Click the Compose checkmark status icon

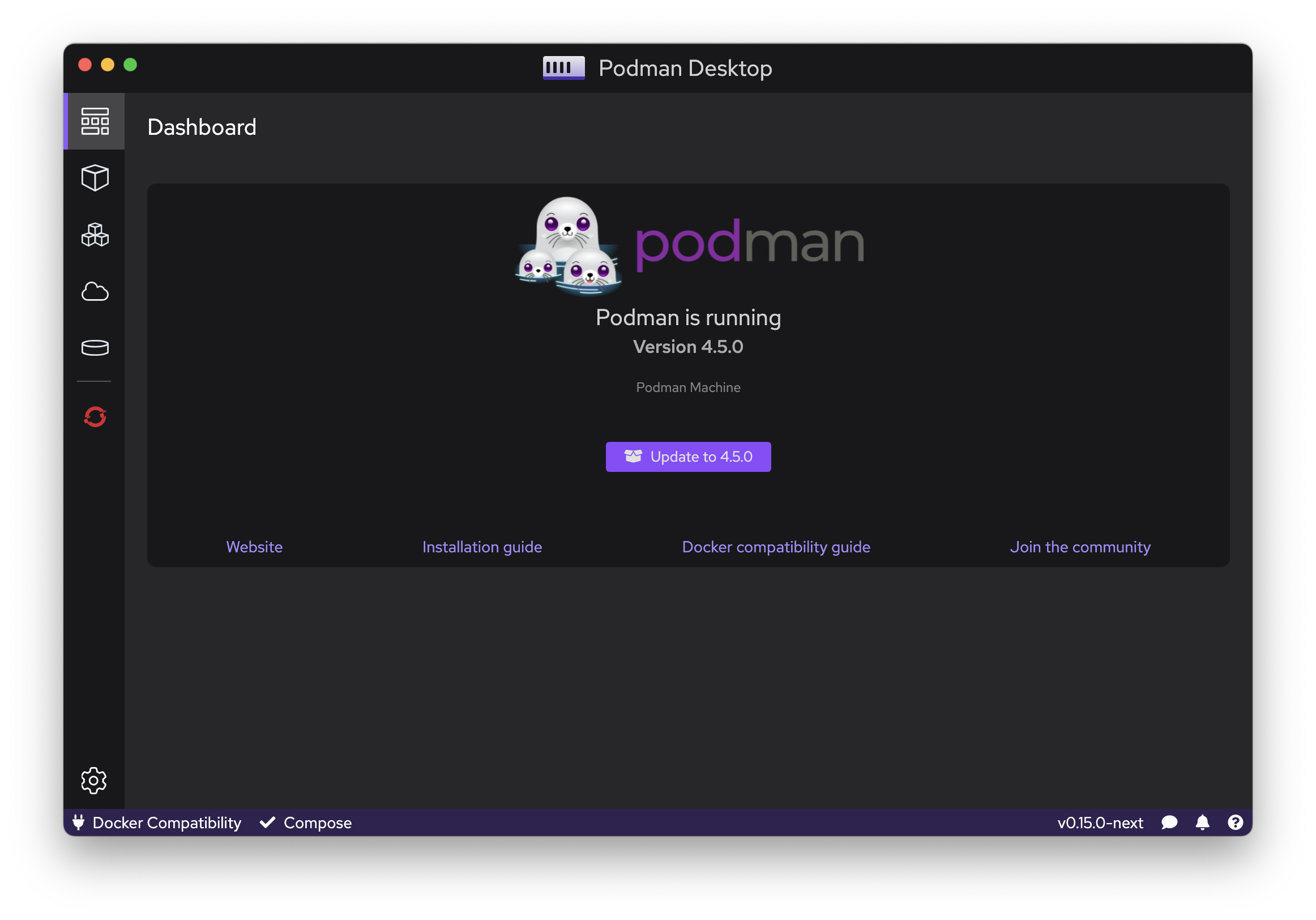268,823
